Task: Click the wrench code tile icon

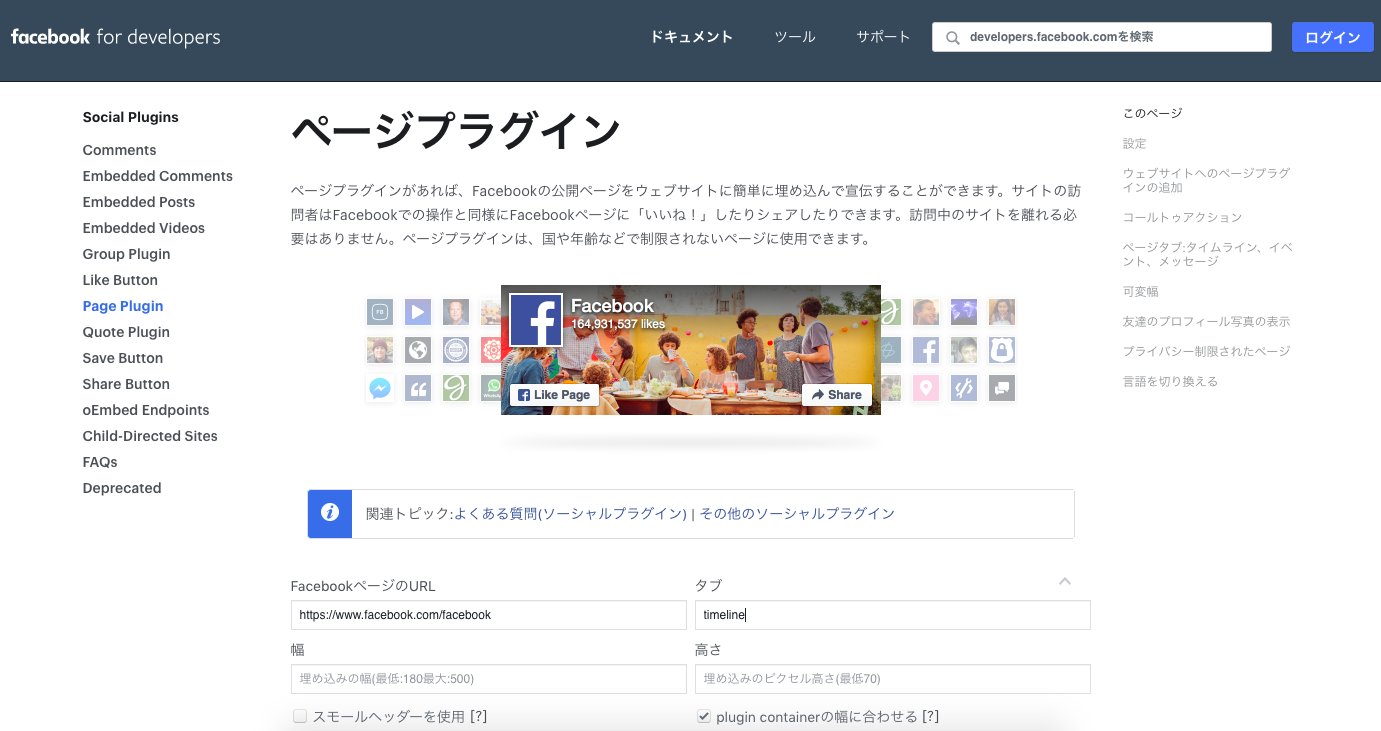Action: coord(964,388)
